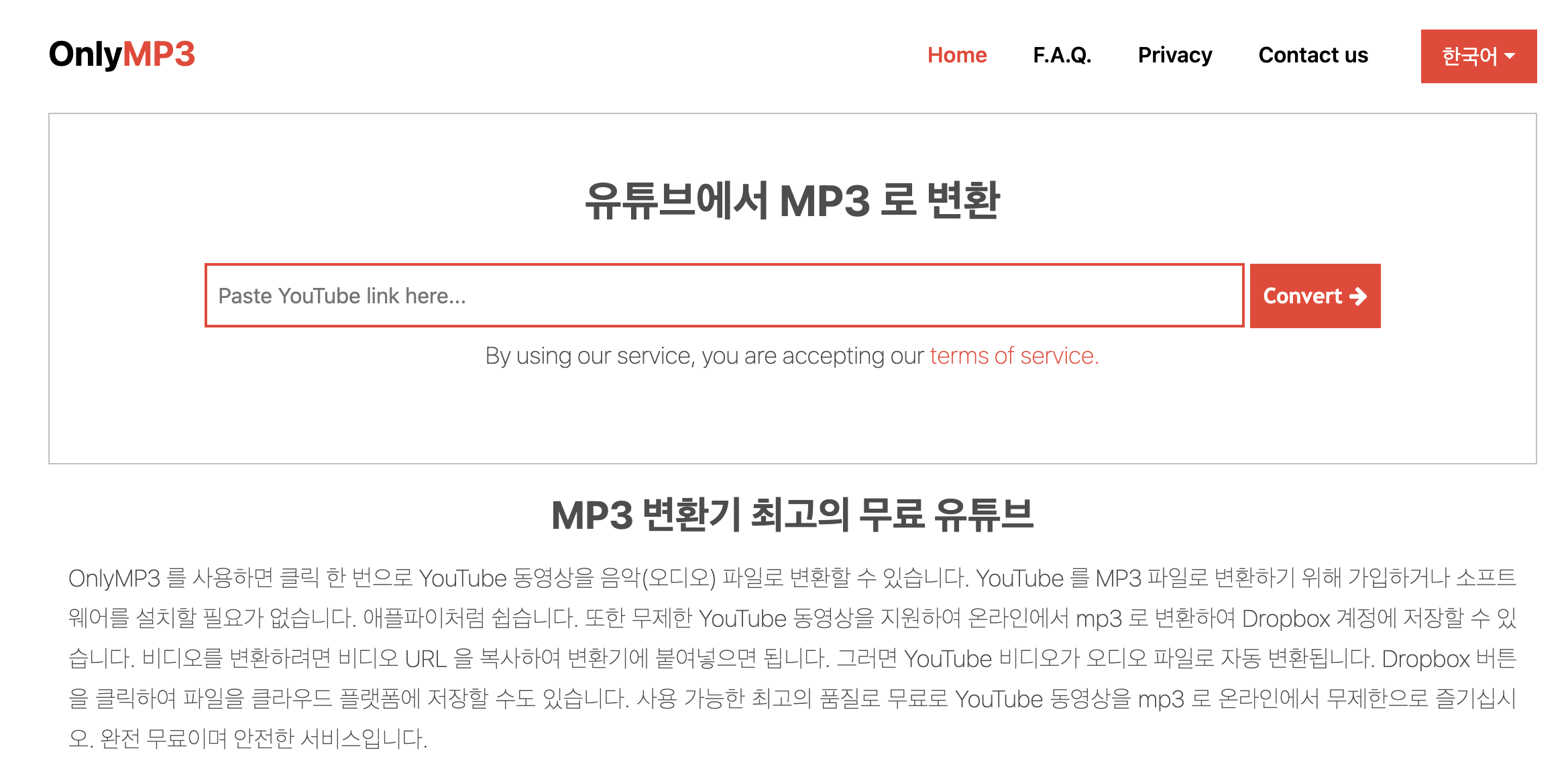Click the dropdown caret on the 한국어 button
The width and height of the screenshot is (1568, 757).
tap(1511, 55)
